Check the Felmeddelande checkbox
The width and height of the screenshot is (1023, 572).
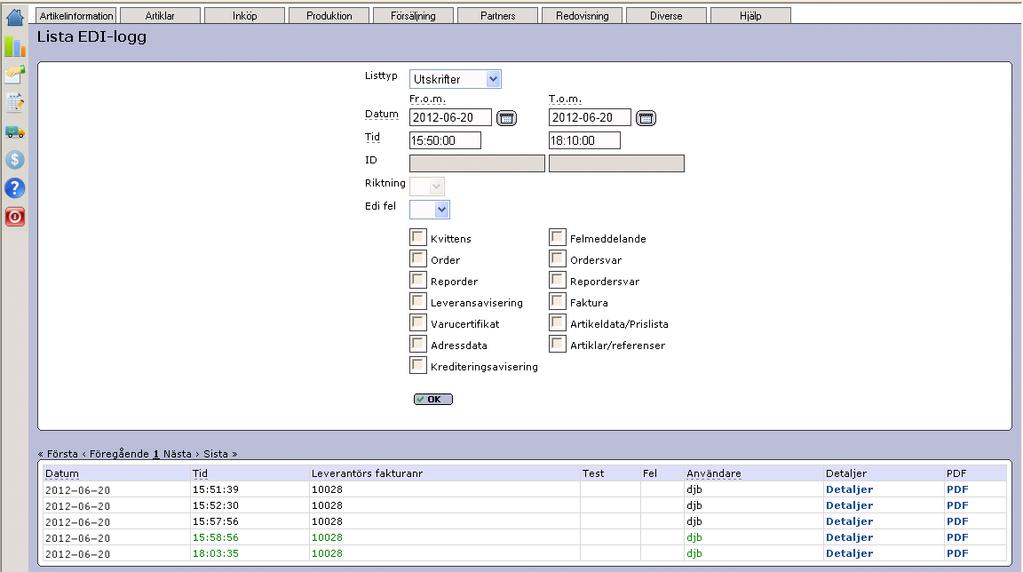[557, 237]
